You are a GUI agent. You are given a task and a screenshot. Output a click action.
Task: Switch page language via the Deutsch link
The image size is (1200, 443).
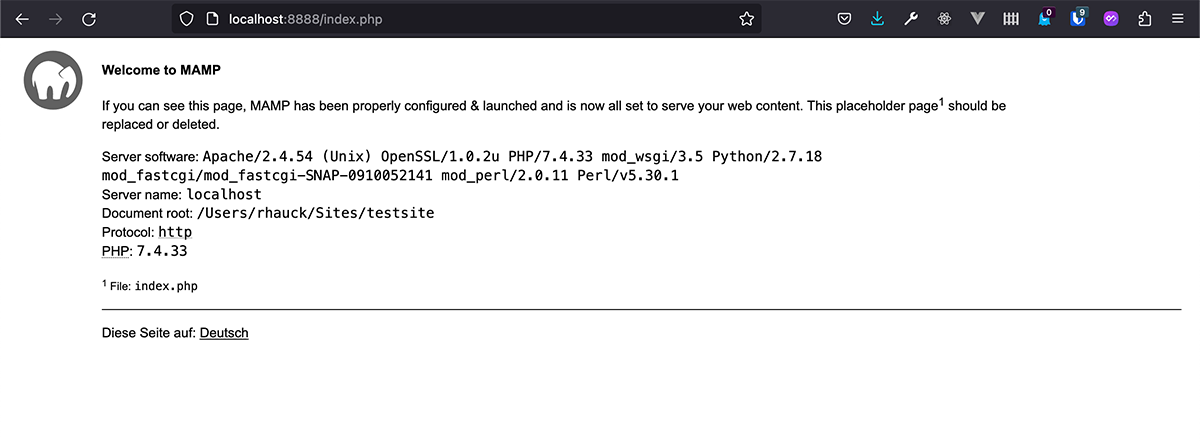click(x=224, y=333)
